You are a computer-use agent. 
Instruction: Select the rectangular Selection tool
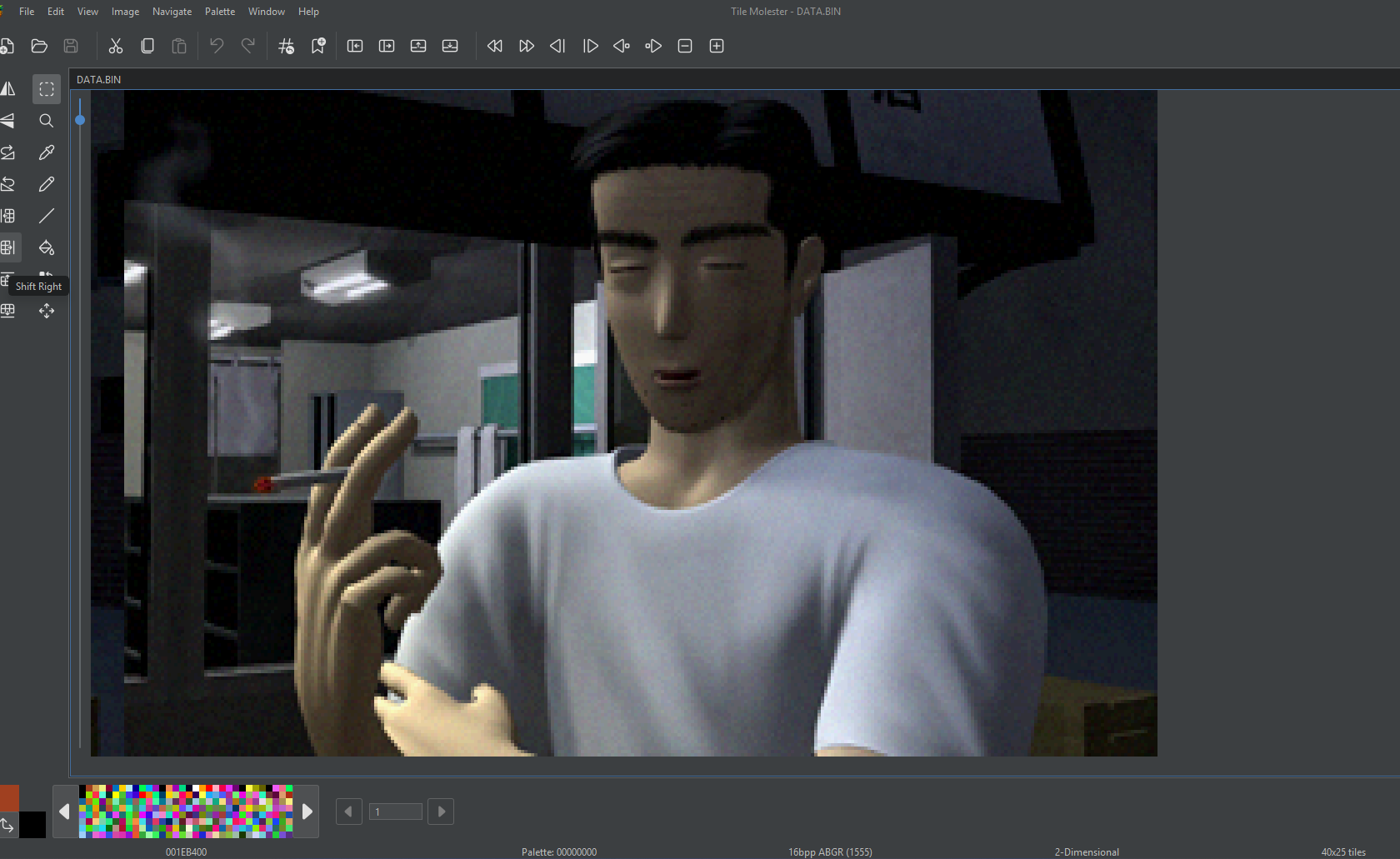(47, 89)
